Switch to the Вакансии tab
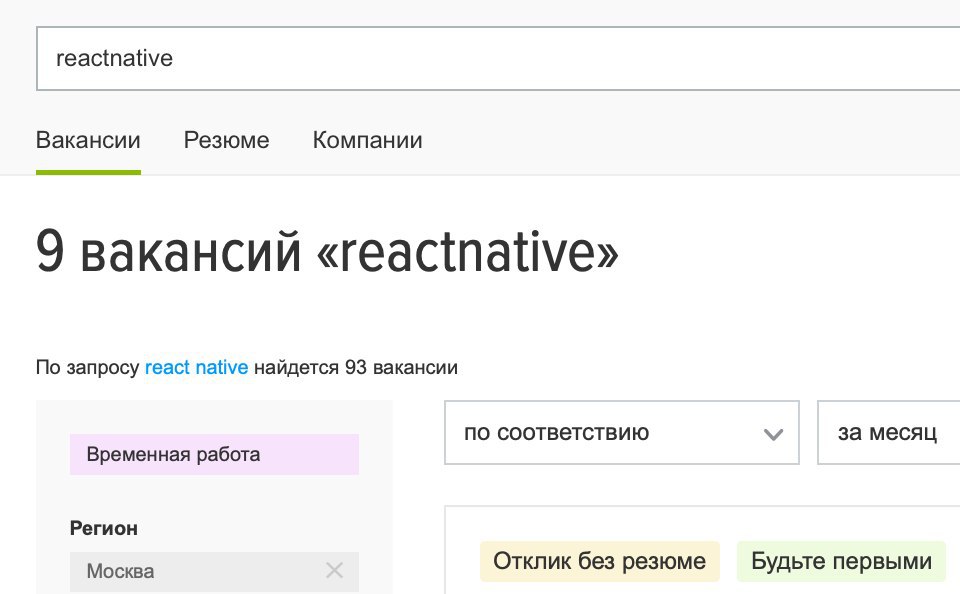 [88, 140]
